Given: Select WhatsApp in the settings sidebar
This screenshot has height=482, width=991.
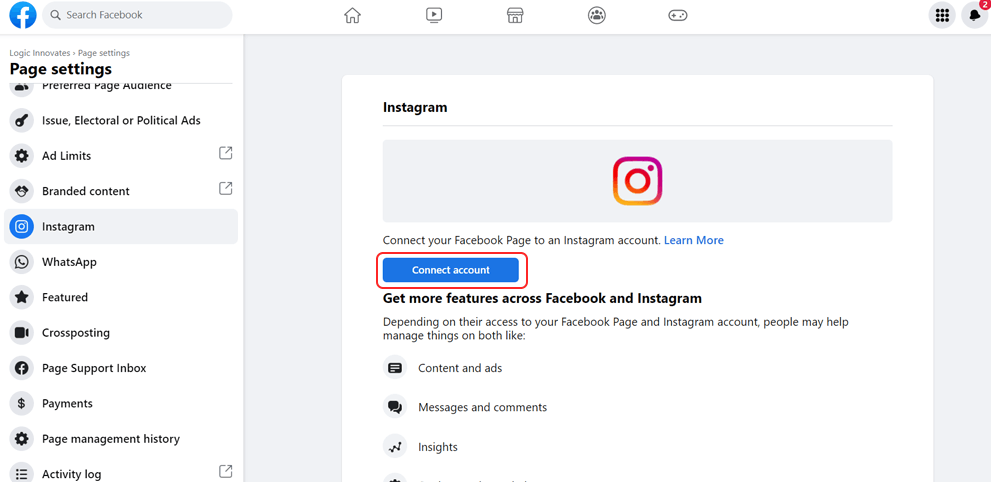Looking at the screenshot, I should click(121, 262).
